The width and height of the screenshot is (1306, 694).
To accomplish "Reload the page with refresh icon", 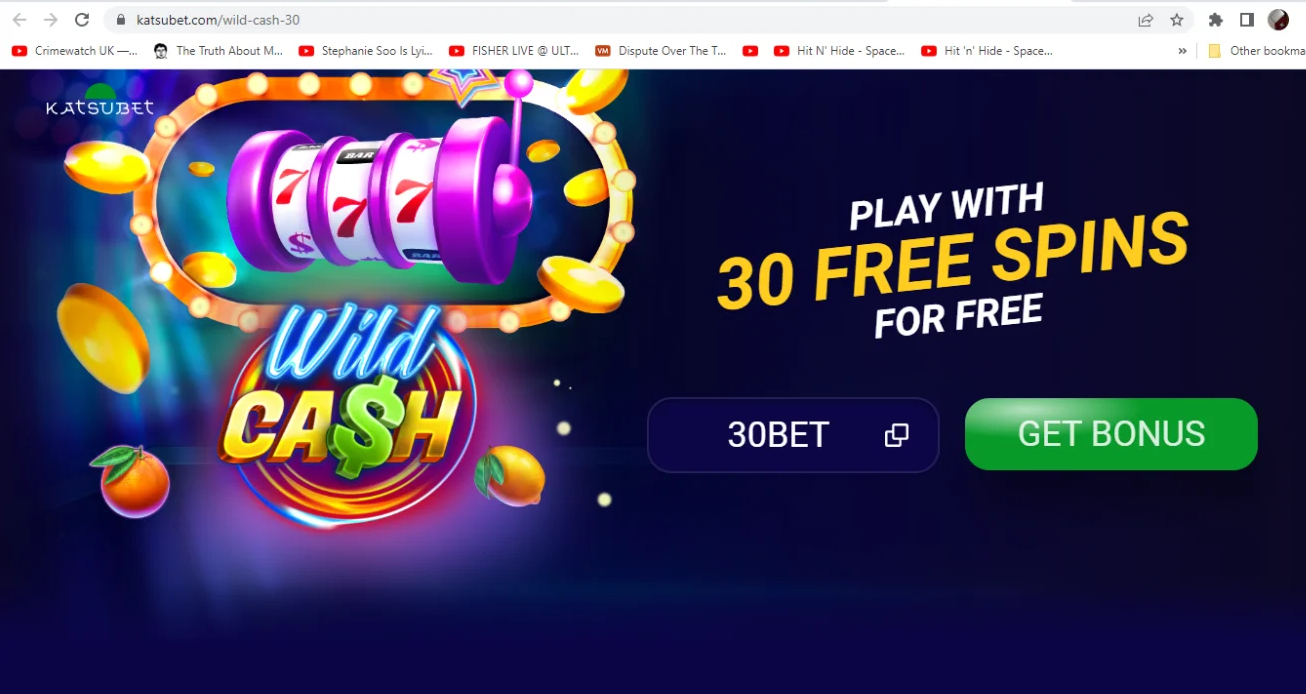I will click(82, 20).
